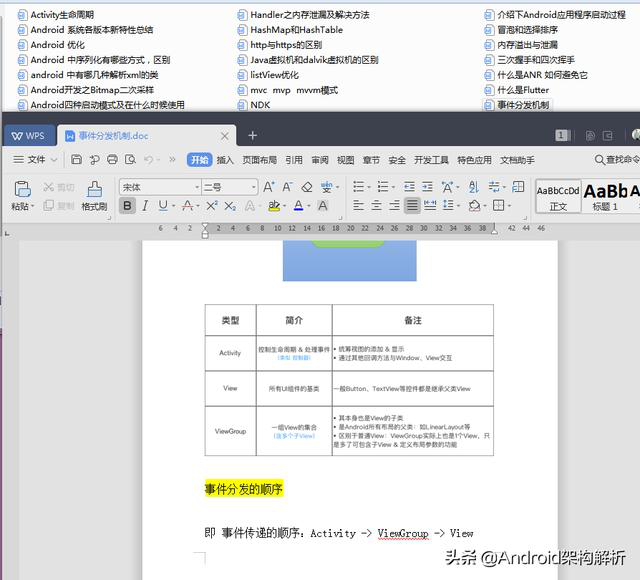This screenshot has height=580, width=640.
Task: Toggle Italic formatting
Action: point(145,206)
